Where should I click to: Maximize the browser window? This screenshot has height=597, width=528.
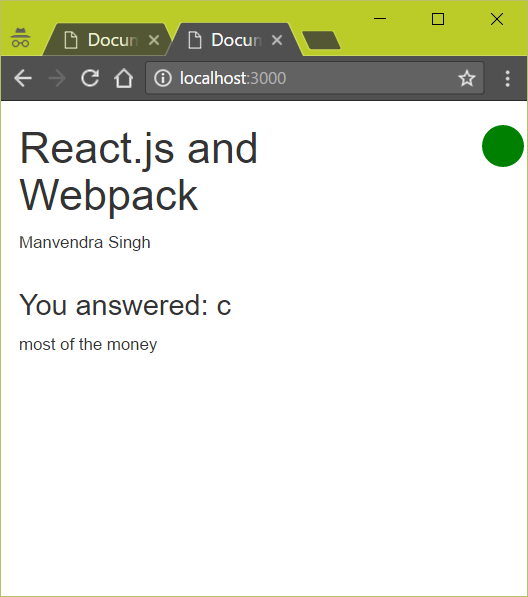point(438,19)
